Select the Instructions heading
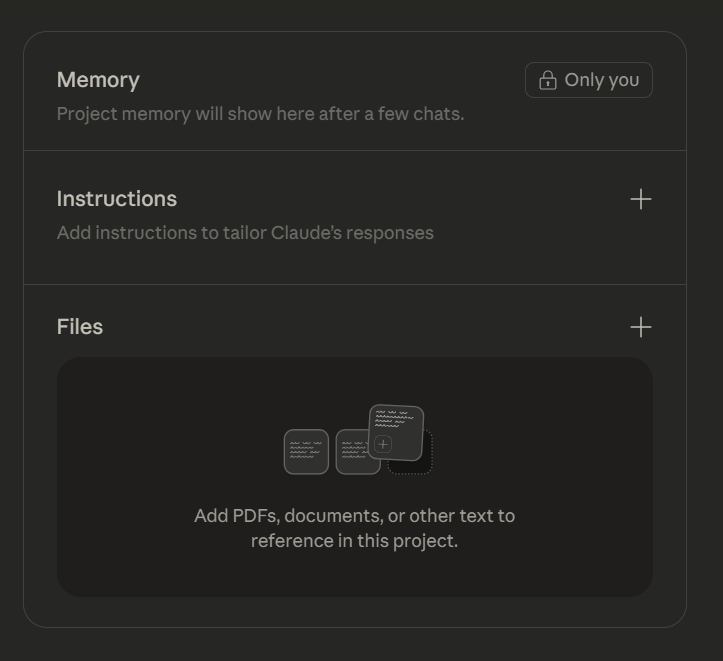 click(x=117, y=199)
